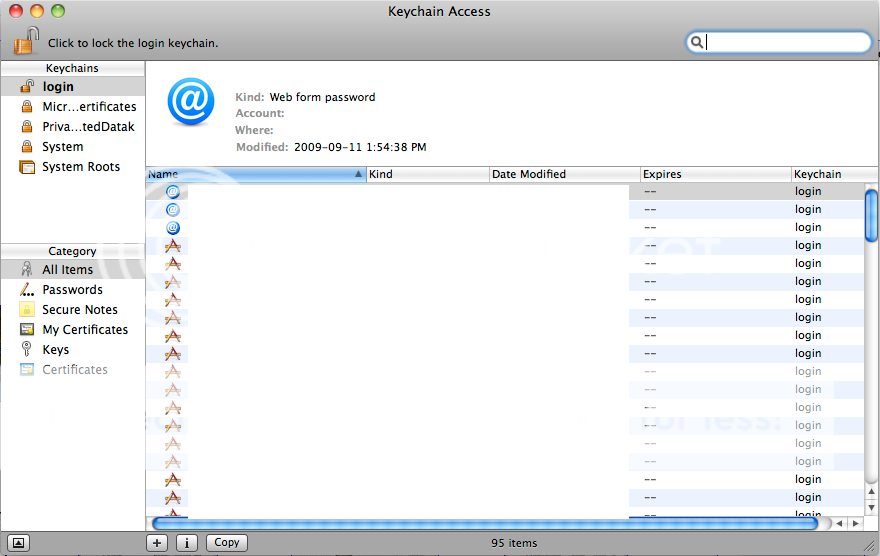This screenshot has height=556, width=880.
Task: Click the plus button to add item
Action: (x=157, y=543)
